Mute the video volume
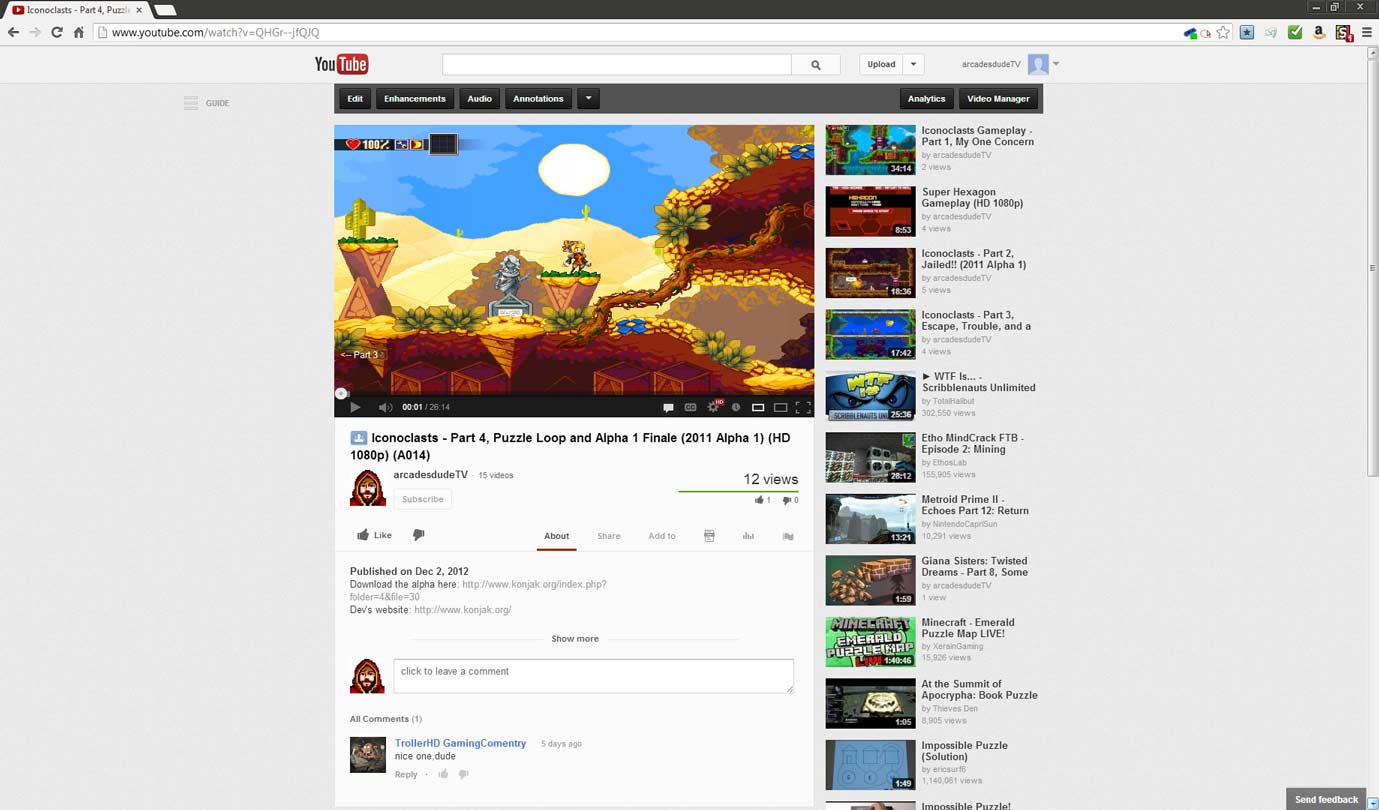 coord(385,407)
